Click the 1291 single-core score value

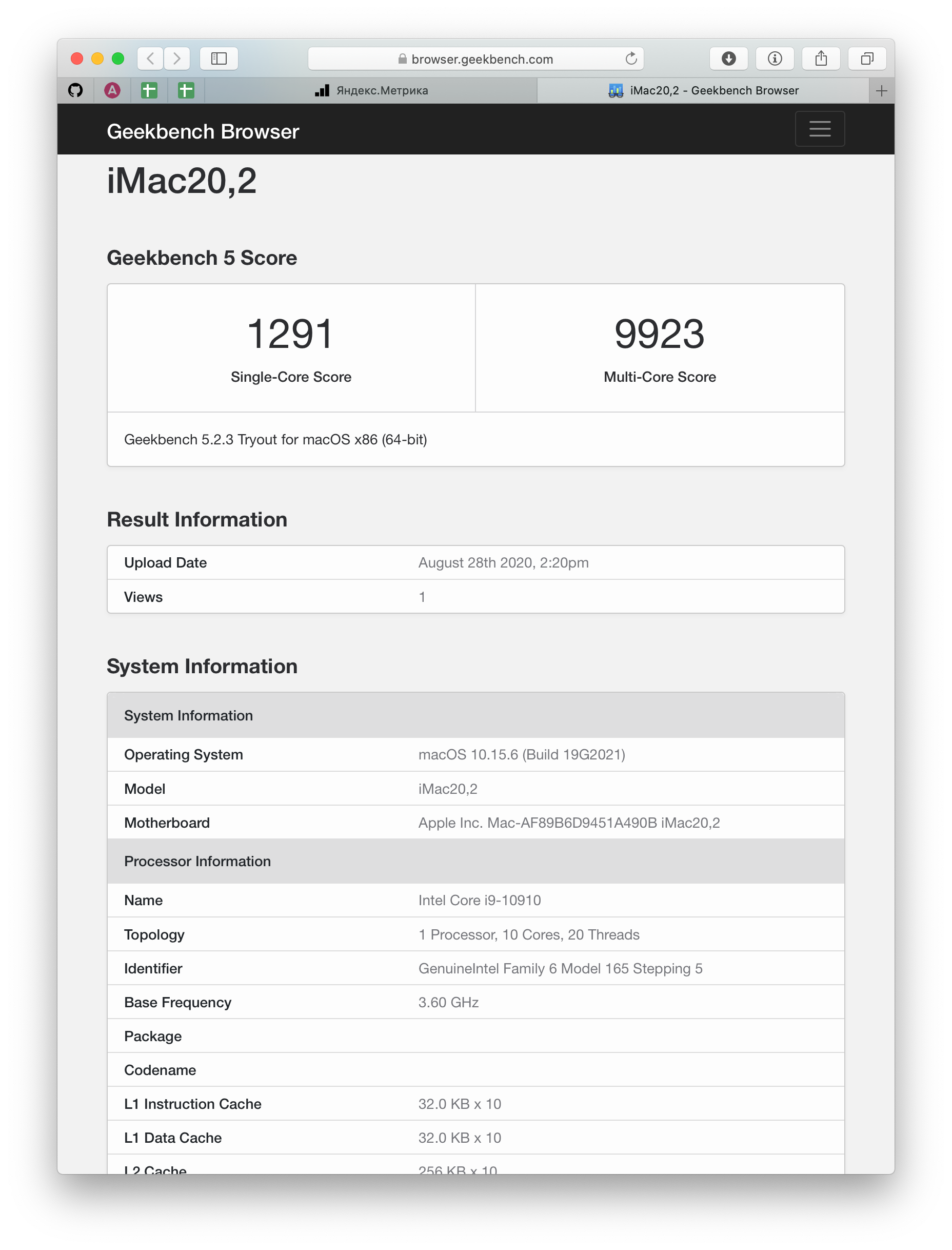[290, 334]
